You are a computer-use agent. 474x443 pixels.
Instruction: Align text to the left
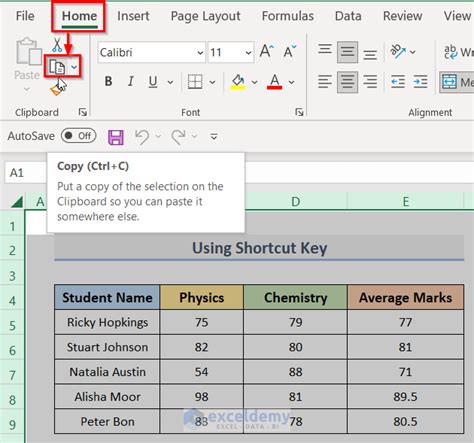coord(325,82)
